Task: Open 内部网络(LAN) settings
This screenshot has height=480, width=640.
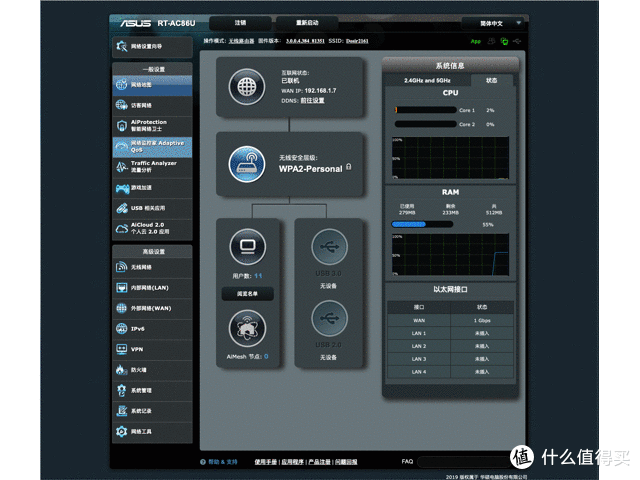Action: [x=152, y=288]
